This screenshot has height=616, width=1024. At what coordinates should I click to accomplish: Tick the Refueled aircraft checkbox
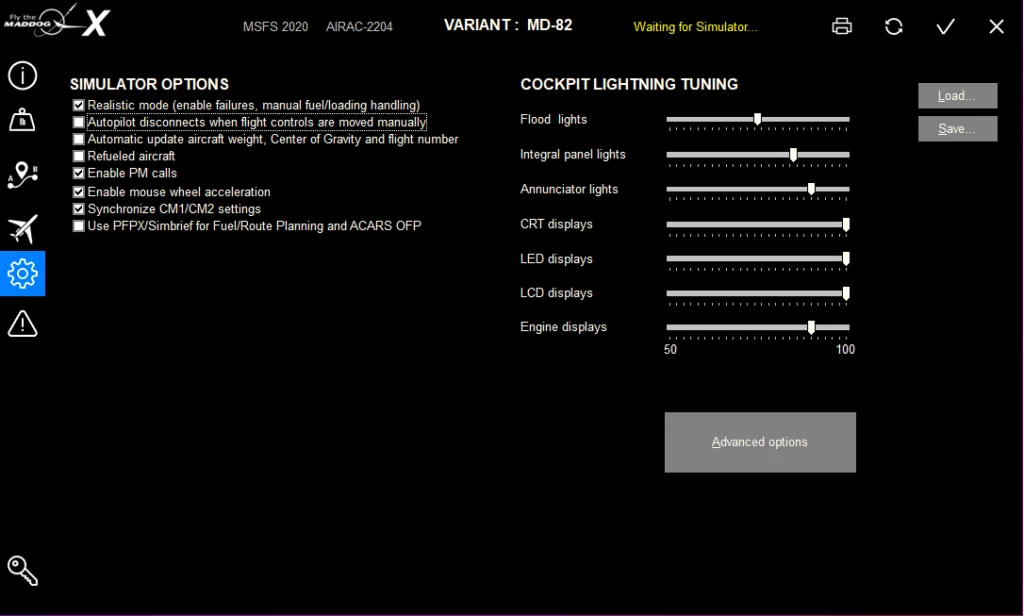(x=78, y=156)
